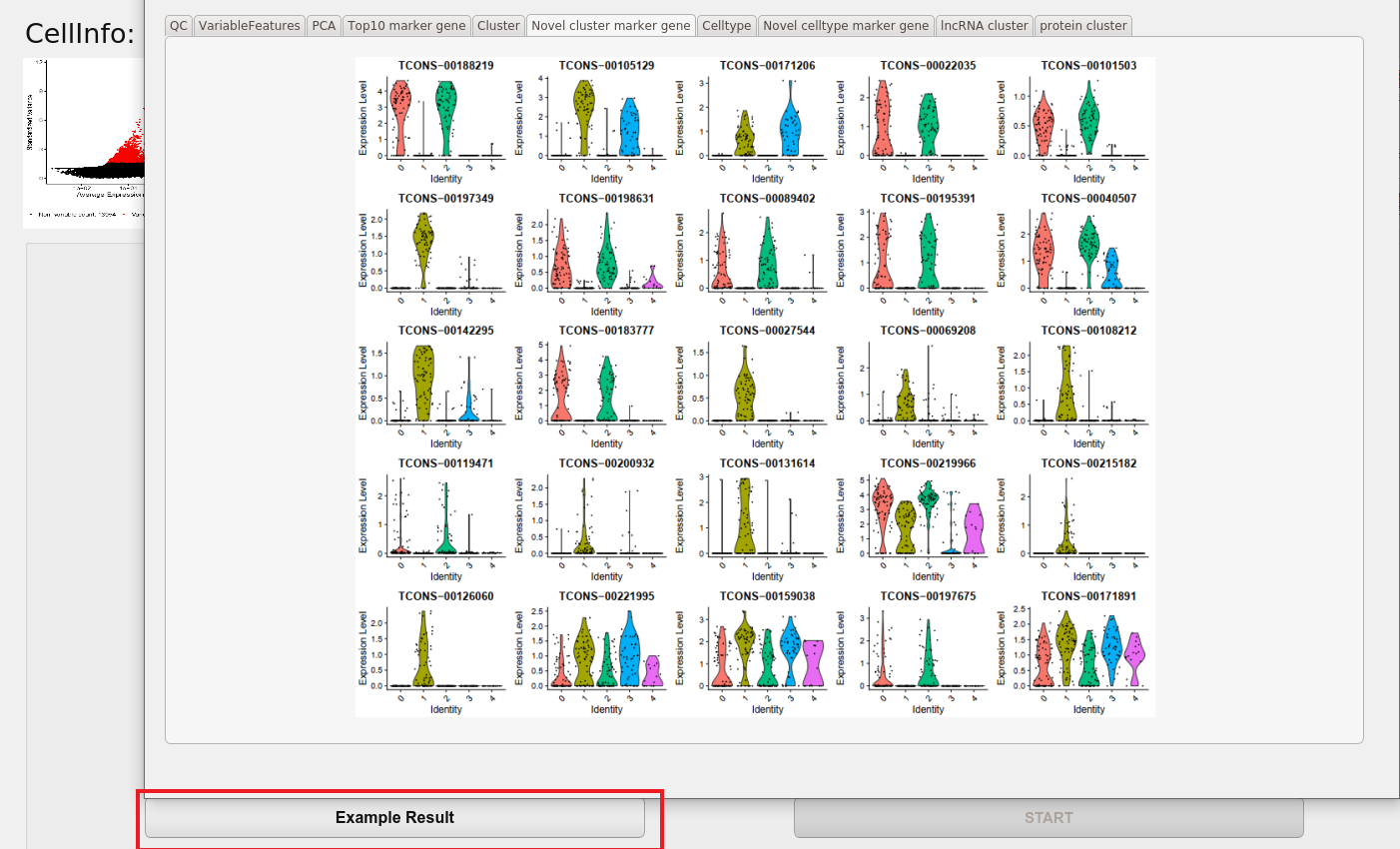Click the TCONS-00101503 violin plot
This screenshot has height=849, width=1400.
(1077, 122)
